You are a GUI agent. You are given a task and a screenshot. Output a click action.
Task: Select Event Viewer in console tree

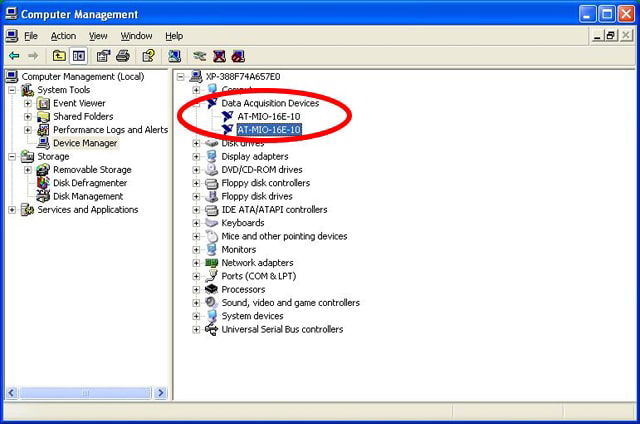point(79,103)
